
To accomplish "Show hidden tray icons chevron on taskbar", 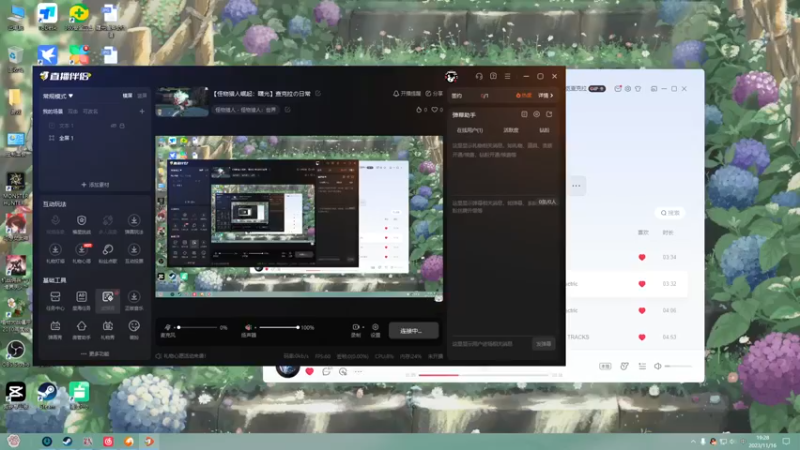I will (x=693, y=441).
